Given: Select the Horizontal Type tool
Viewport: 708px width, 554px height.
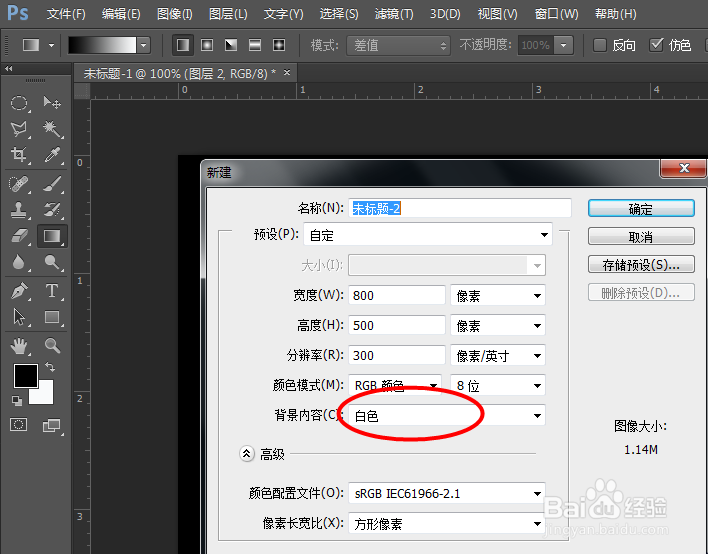Looking at the screenshot, I should pyautogui.click(x=52, y=291).
